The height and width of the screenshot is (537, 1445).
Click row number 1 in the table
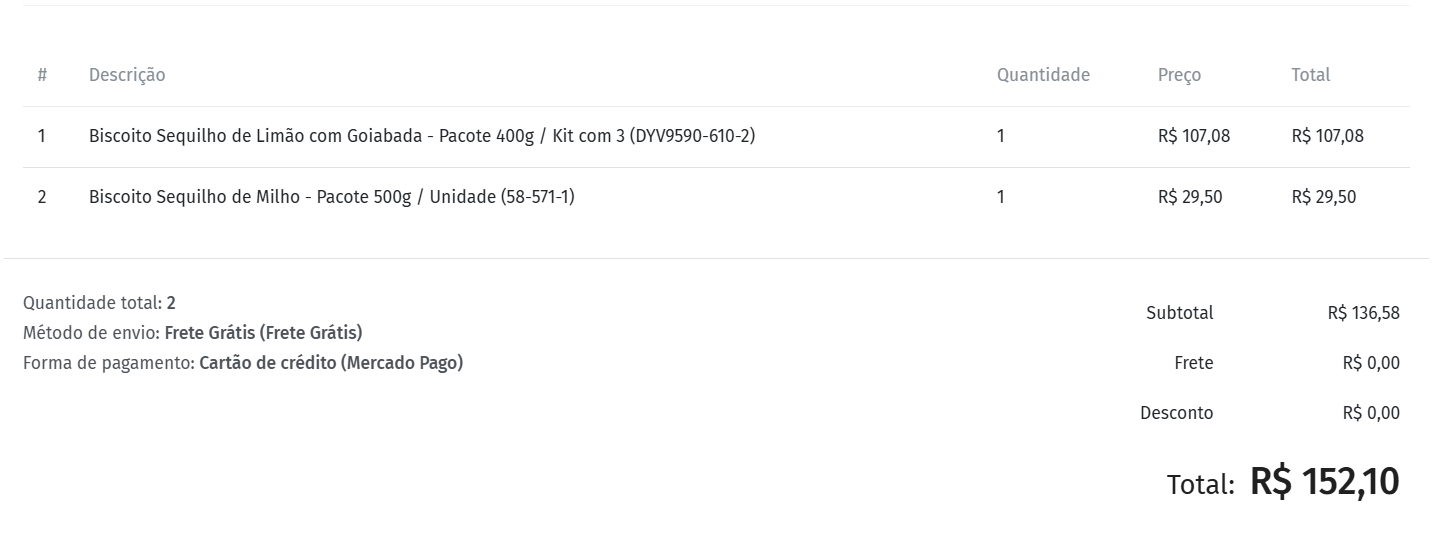click(x=42, y=136)
